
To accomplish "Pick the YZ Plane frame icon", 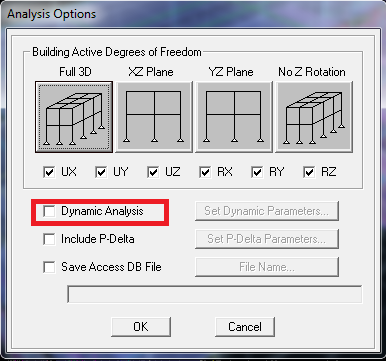I will (x=234, y=117).
